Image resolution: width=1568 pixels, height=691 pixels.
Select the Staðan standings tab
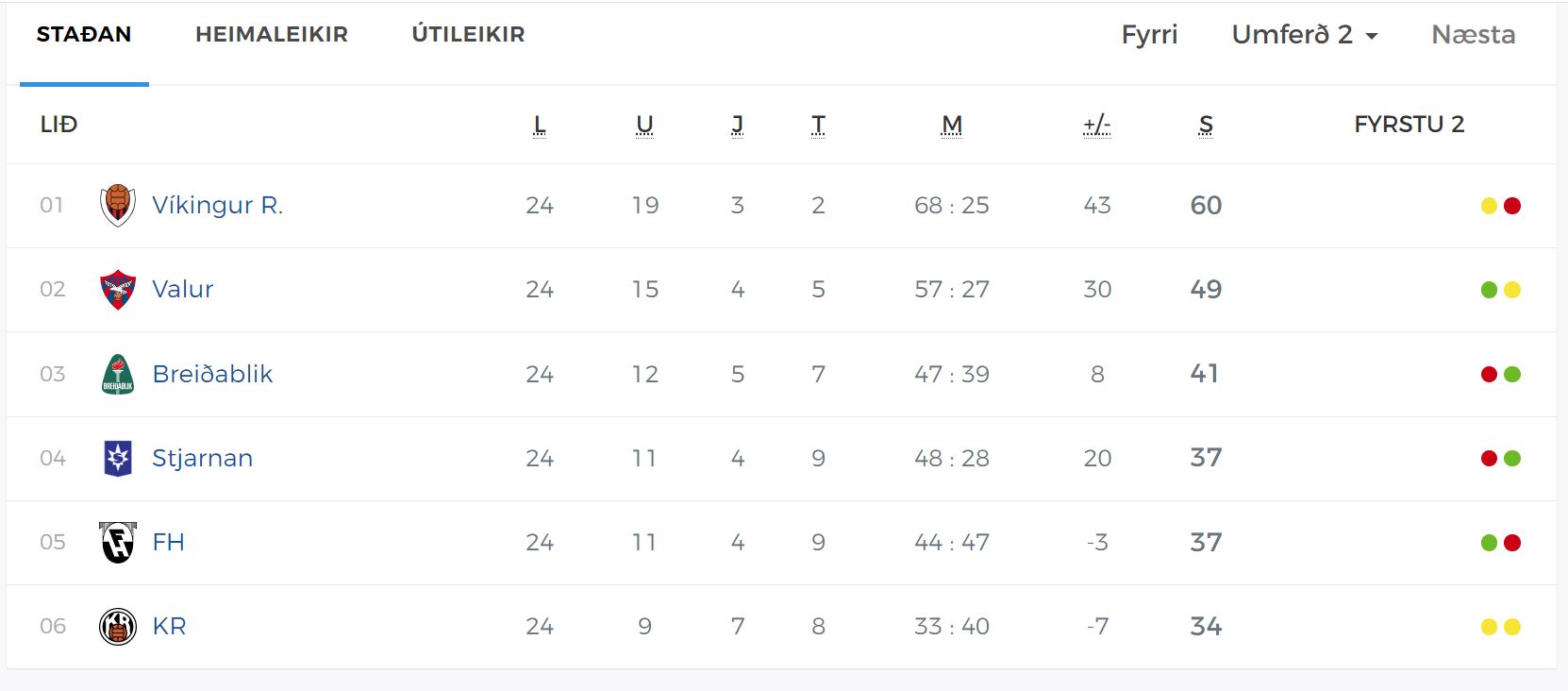[x=84, y=35]
